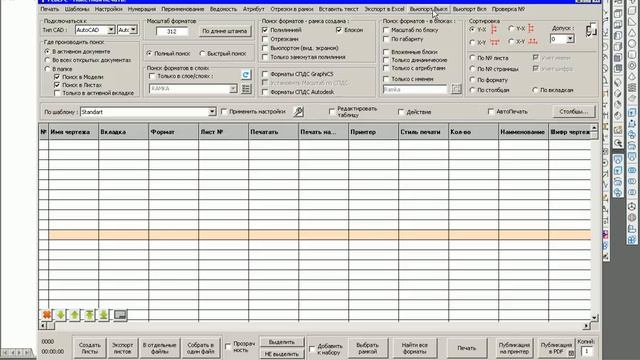Enable the Отрезками checkbox
Viewport: 640px width, 360px height.
point(265,39)
